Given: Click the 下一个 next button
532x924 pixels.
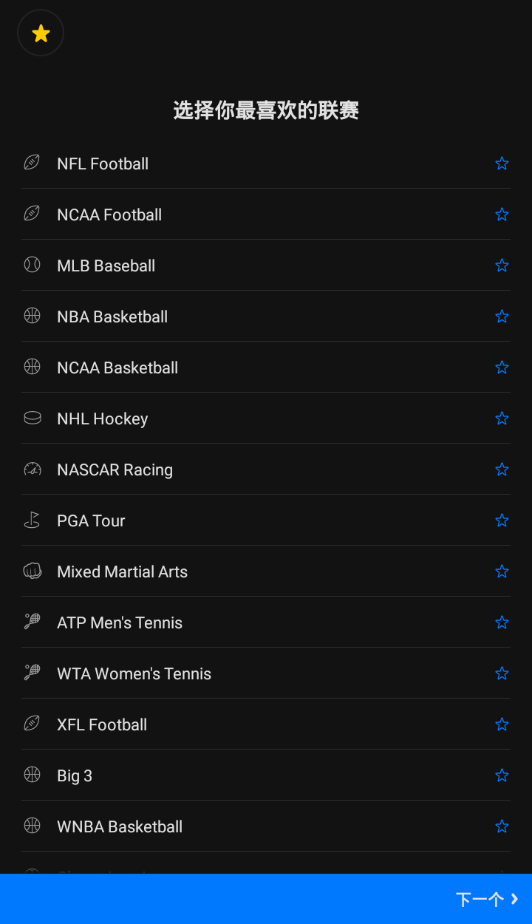Looking at the screenshot, I should point(266,899).
